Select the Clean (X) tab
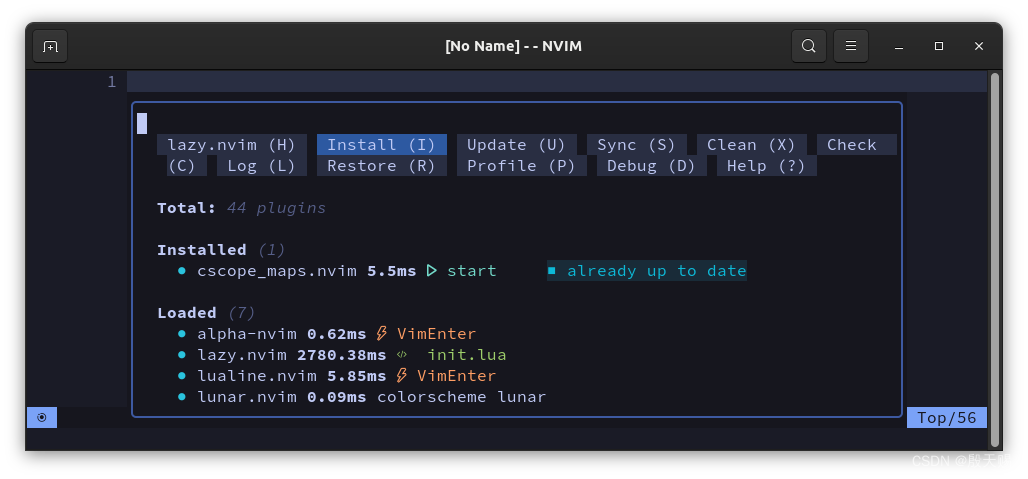Image resolution: width=1028 pixels, height=479 pixels. click(751, 145)
